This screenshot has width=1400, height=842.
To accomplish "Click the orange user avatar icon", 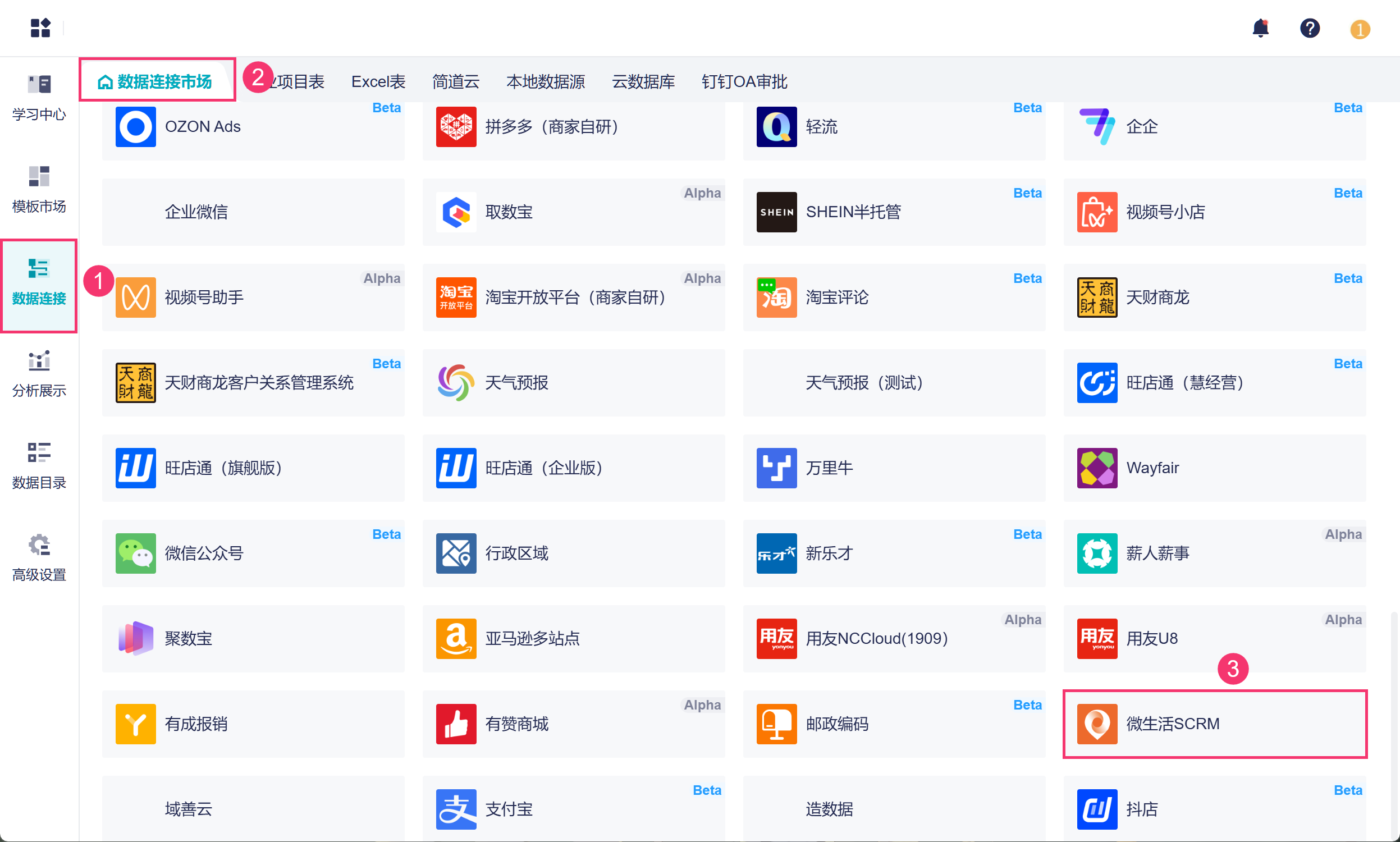I will 1359,29.
